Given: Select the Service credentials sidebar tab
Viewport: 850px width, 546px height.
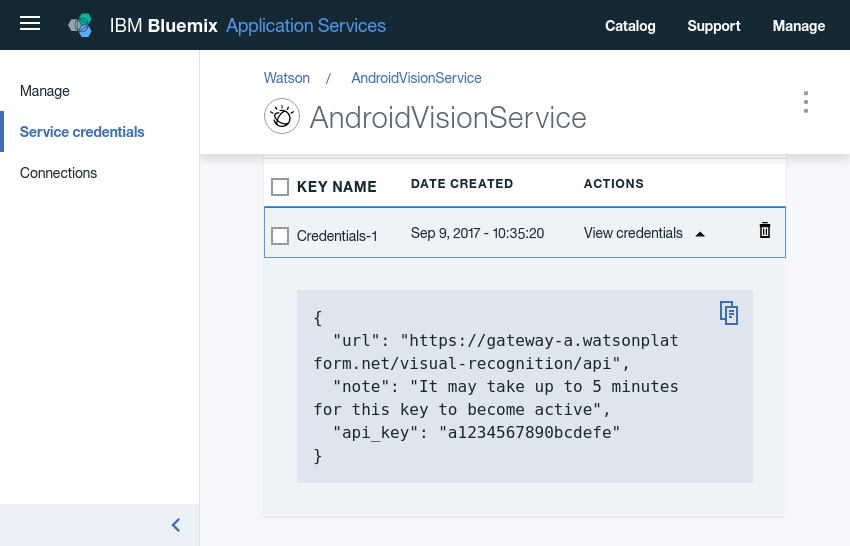Looking at the screenshot, I should pyautogui.click(x=82, y=132).
